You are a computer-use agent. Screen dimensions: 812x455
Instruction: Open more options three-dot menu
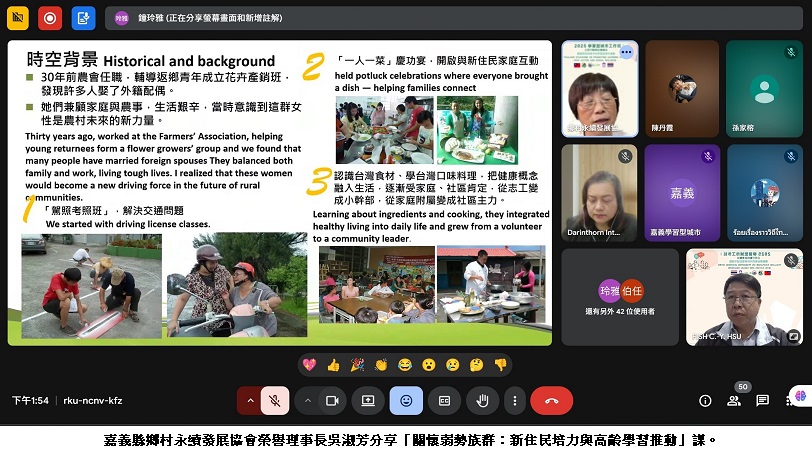pos(514,400)
